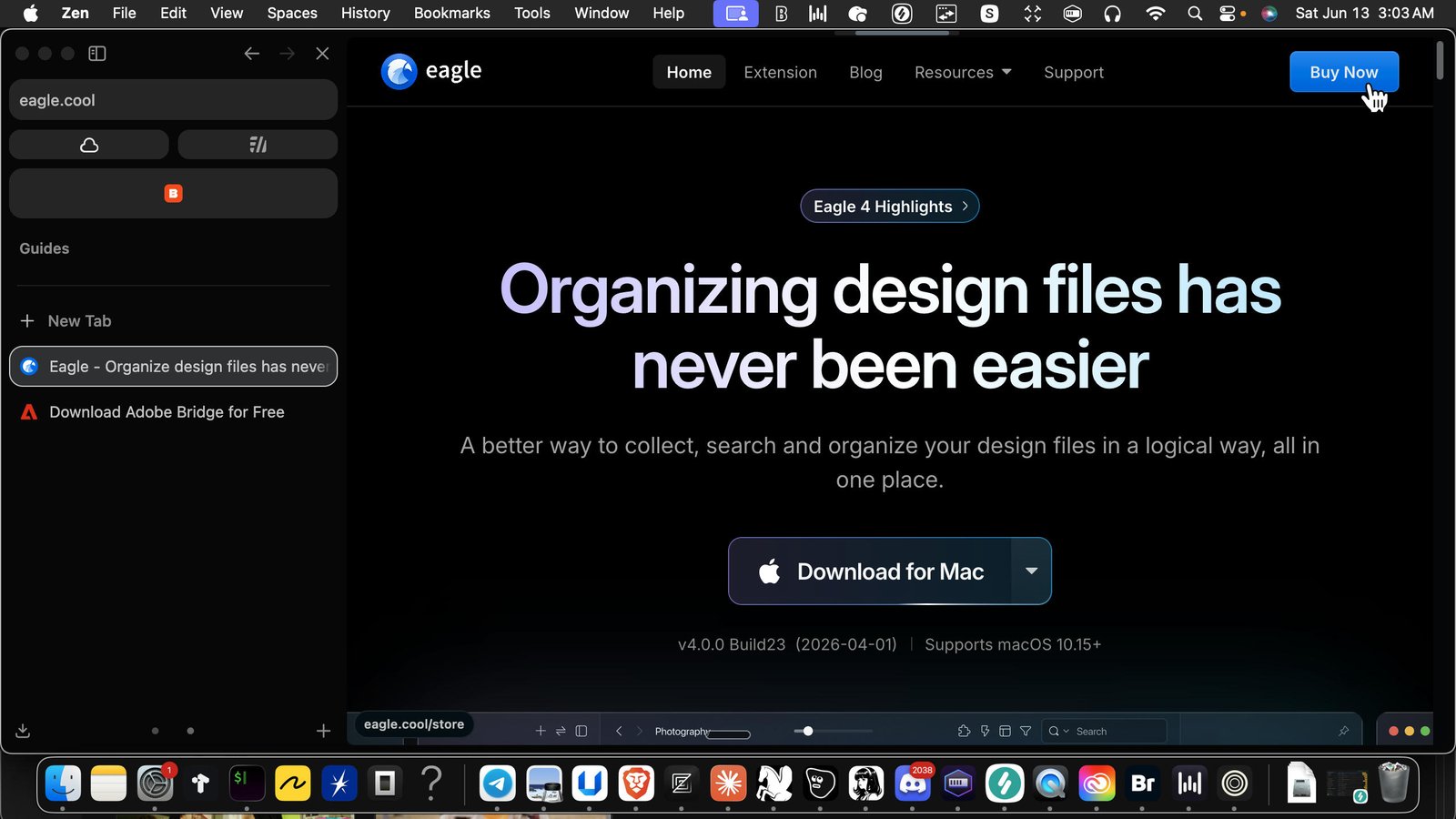This screenshot has width=1456, height=819.
Task: Open the Eagle 4 Highlights badge
Action: click(890, 207)
